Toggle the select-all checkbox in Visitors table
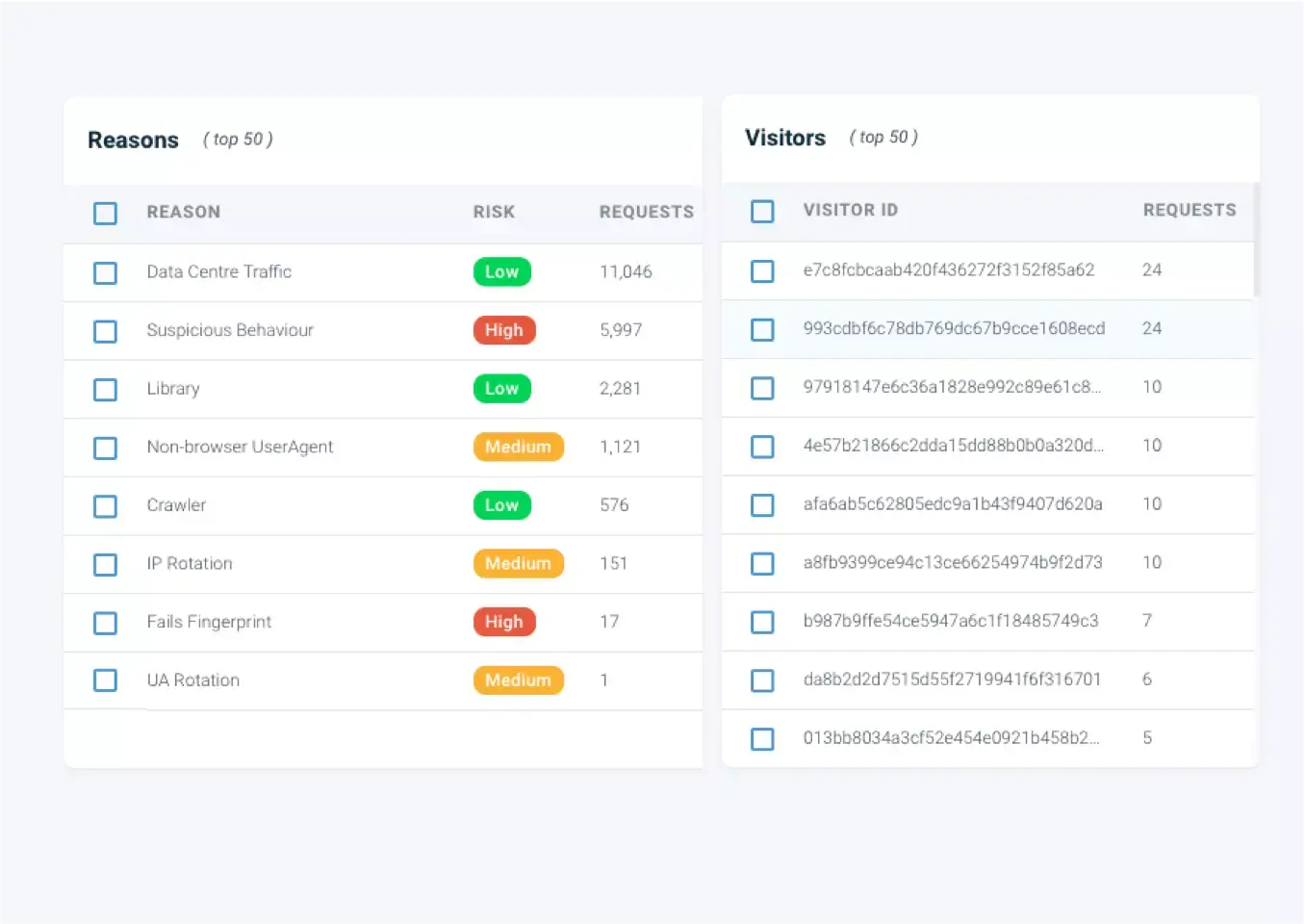Viewport: 1305px width, 924px height. coord(762,211)
